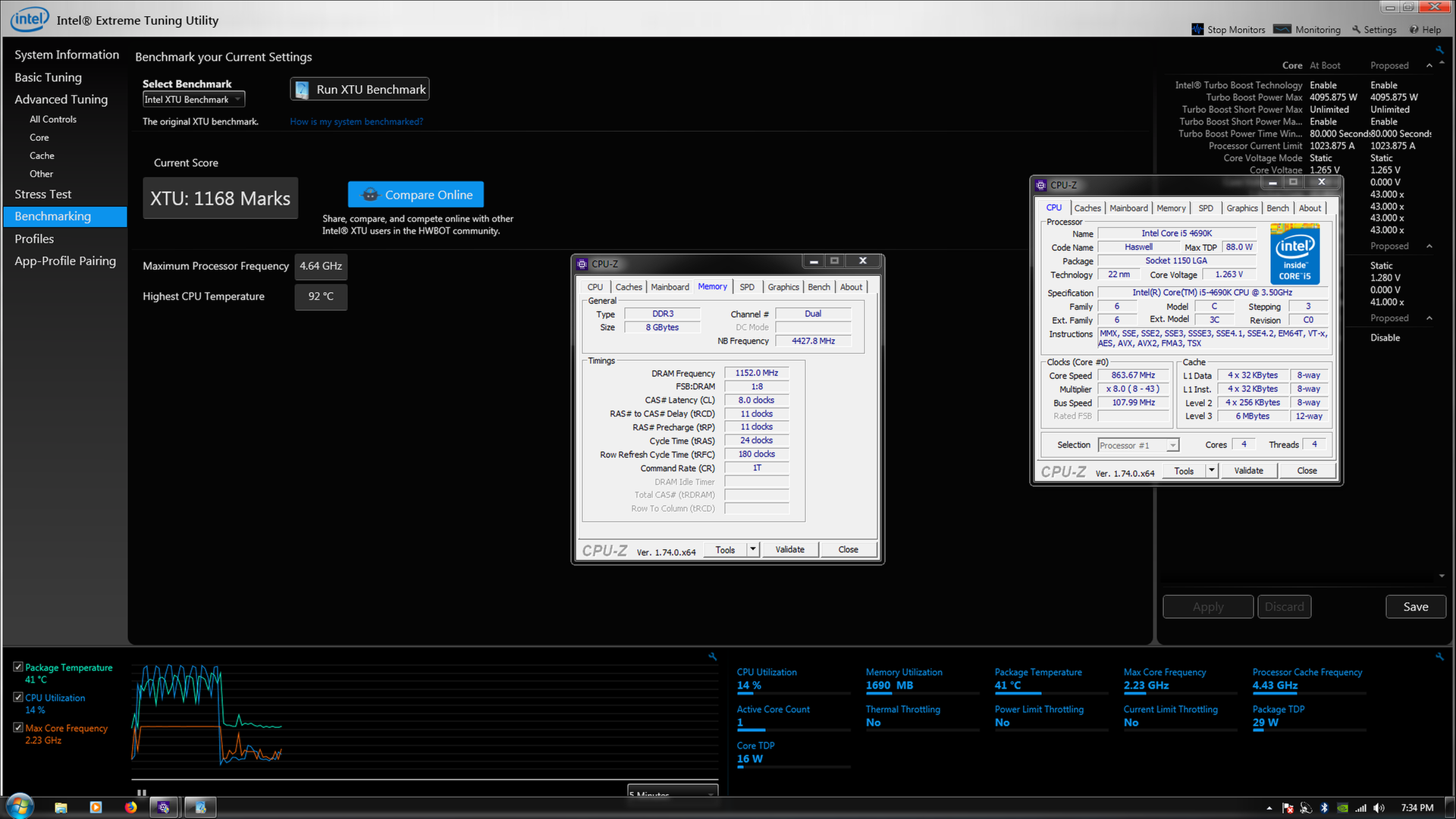Click the wrench icon above graph panel
The image size is (1456, 819).
(x=712, y=656)
